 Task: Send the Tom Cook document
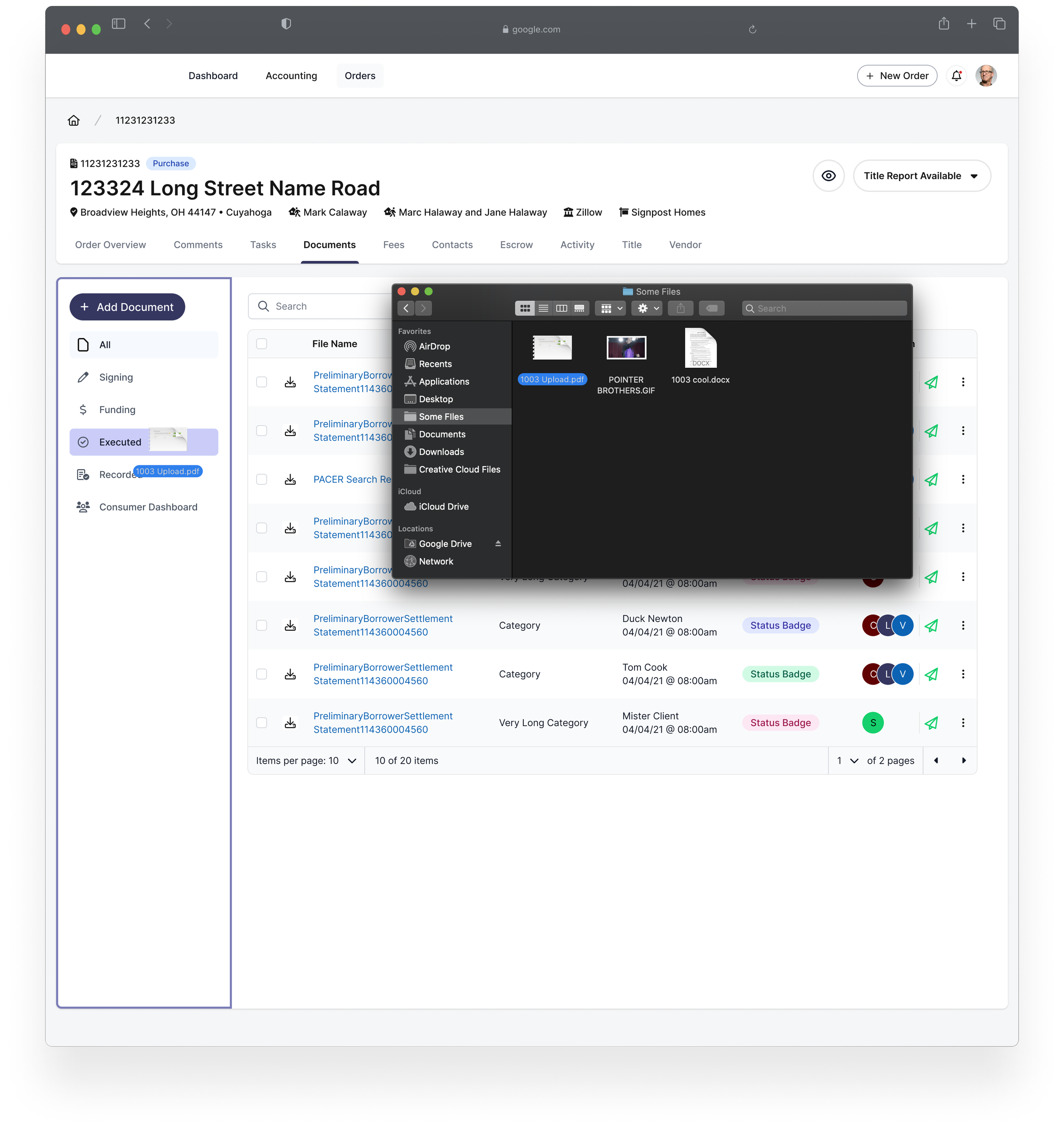(931, 674)
